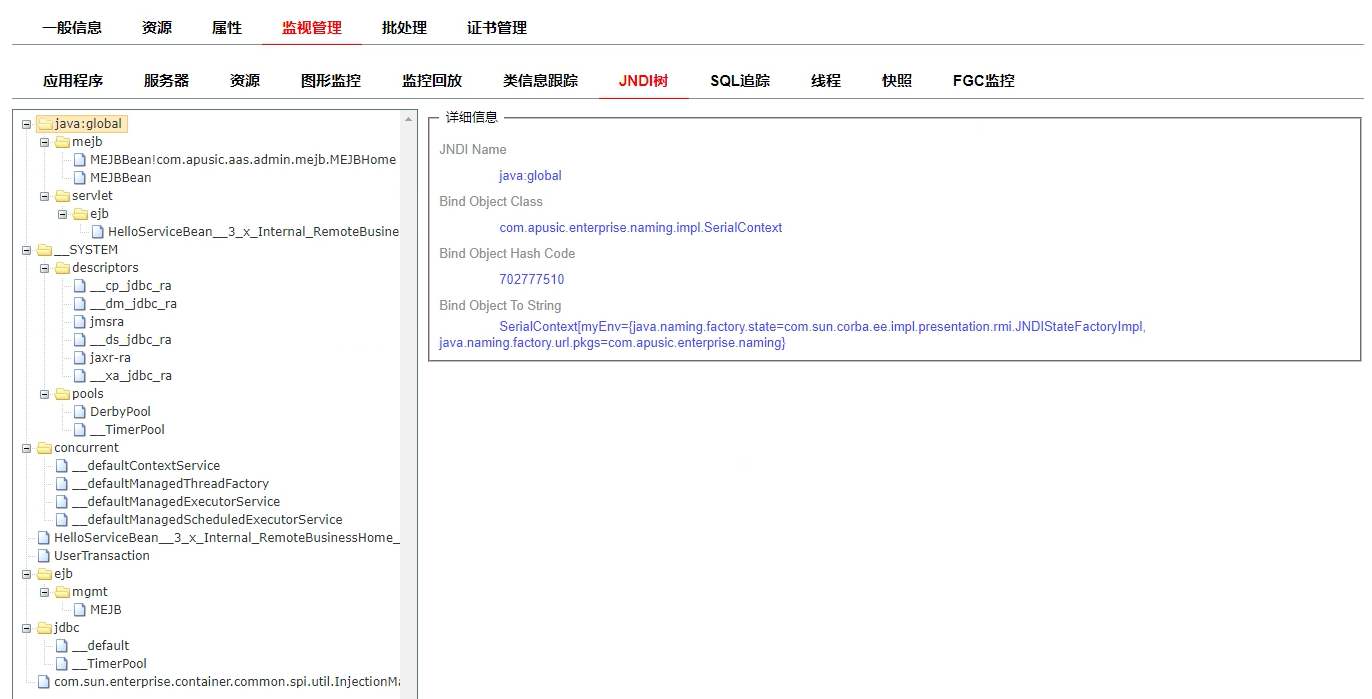Viewport: 1372px width, 699px height.
Task: Collapse the mejb tree node
Action: 45,142
